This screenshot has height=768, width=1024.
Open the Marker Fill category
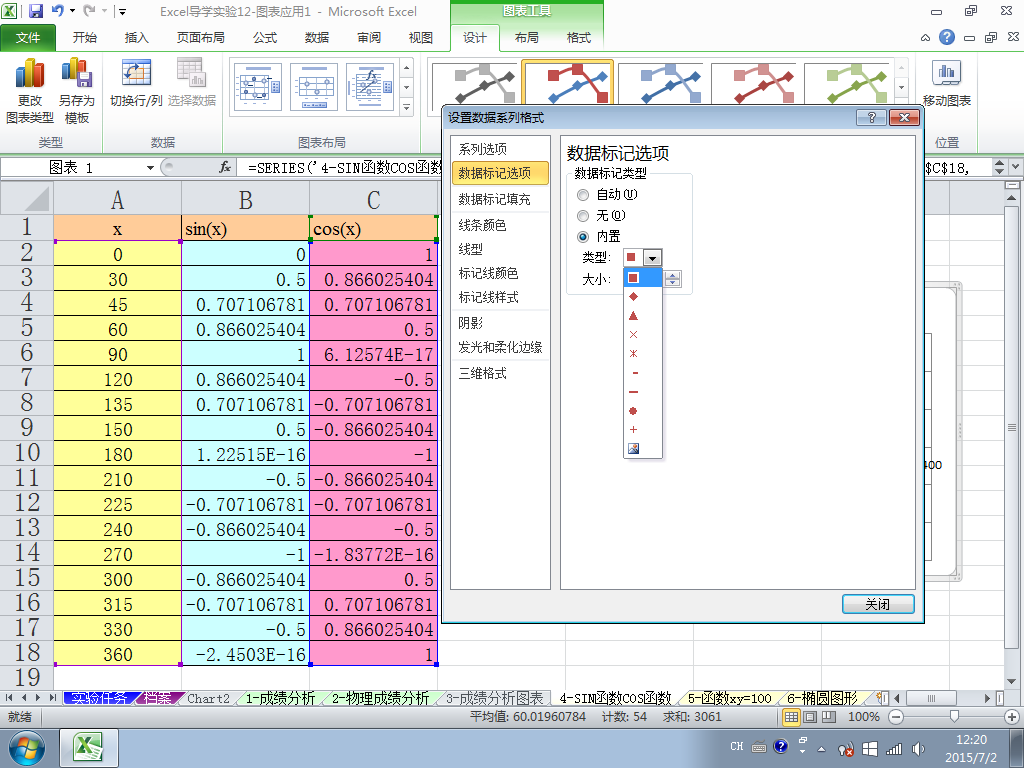tap(500, 199)
